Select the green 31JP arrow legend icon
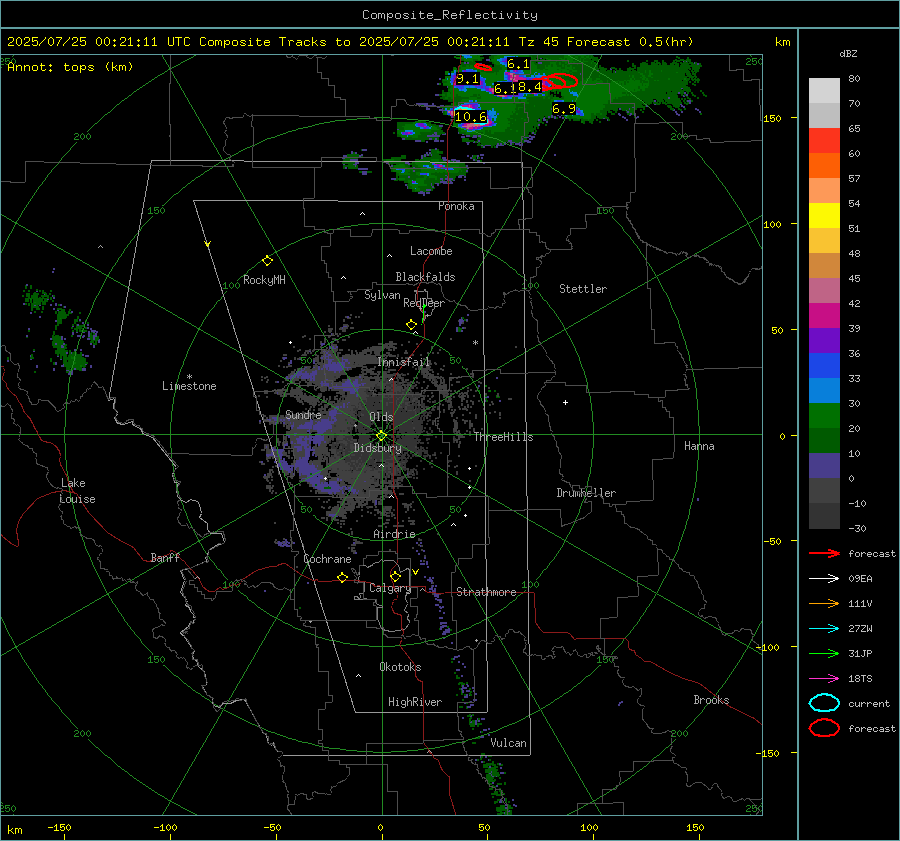900x841 pixels. click(824, 653)
